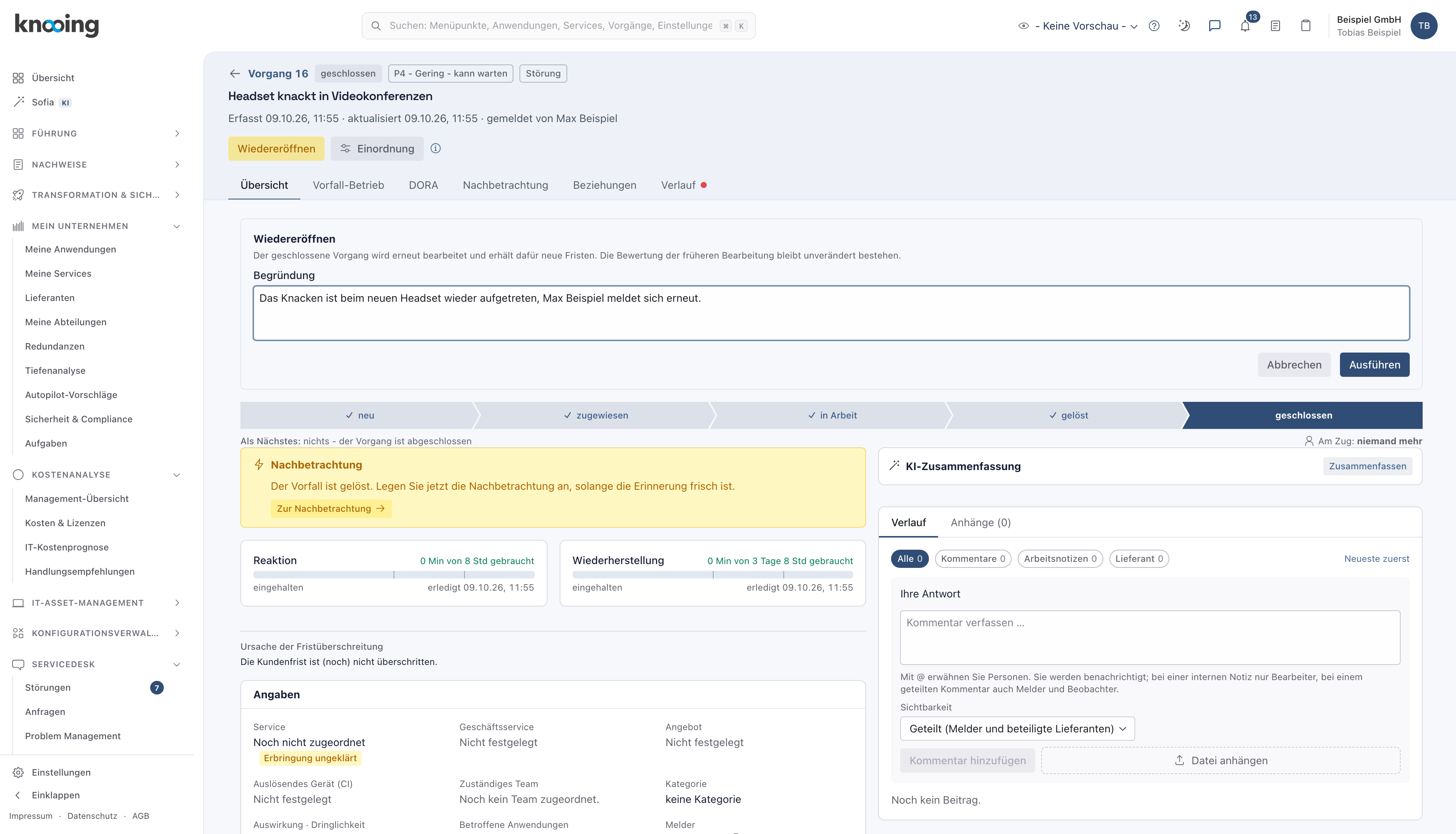Click the Begründung text area
This screenshot has width=1456, height=834.
point(831,314)
